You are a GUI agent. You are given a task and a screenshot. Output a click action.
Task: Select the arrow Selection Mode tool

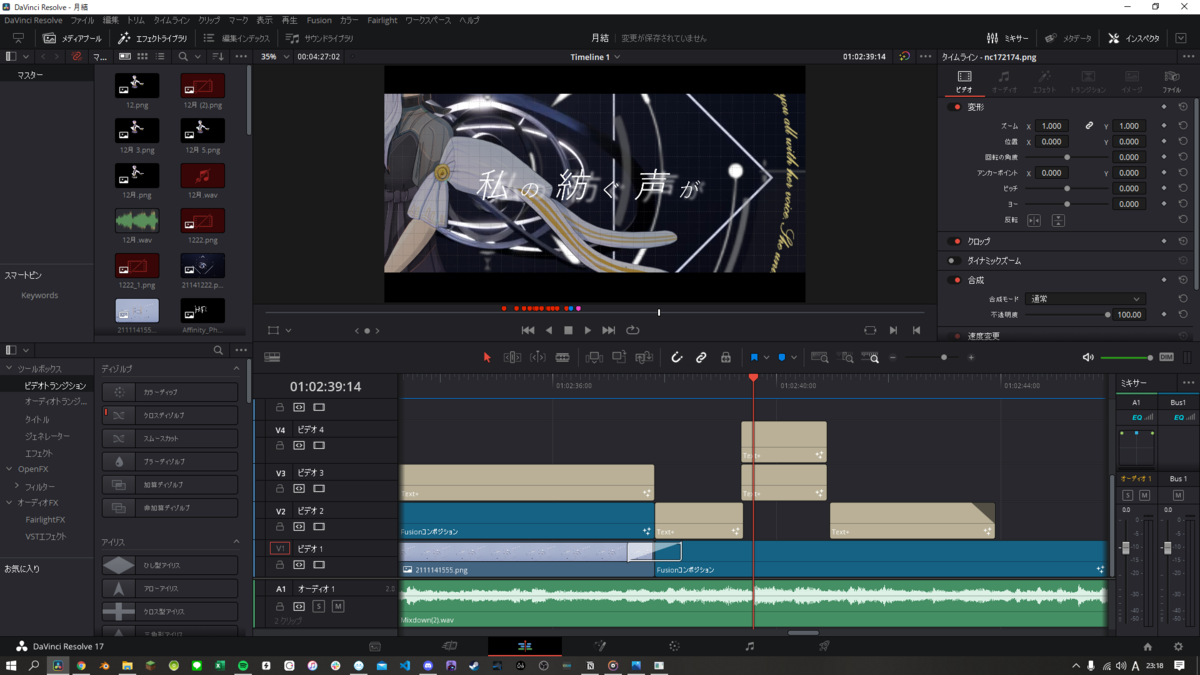(x=487, y=357)
